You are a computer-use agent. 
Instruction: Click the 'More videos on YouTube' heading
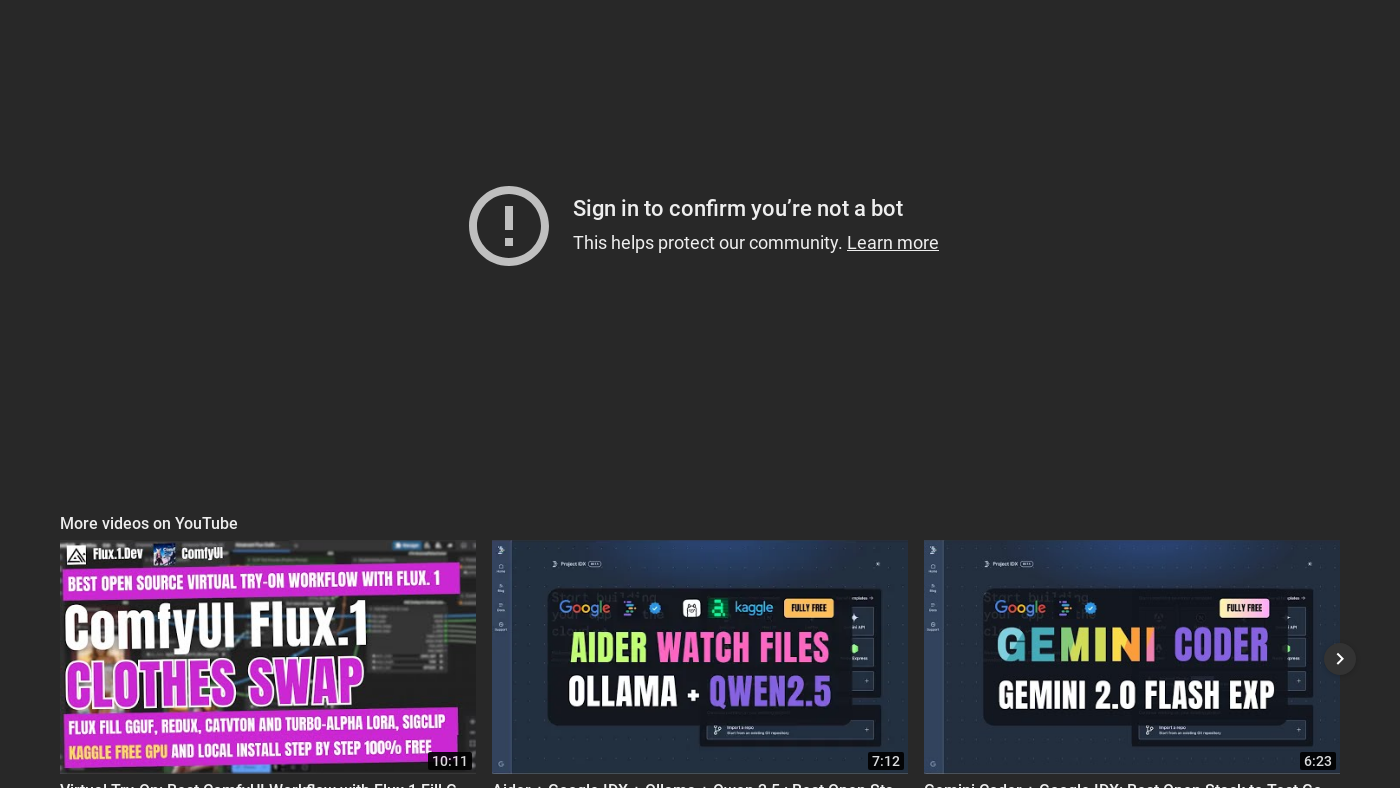(x=149, y=524)
